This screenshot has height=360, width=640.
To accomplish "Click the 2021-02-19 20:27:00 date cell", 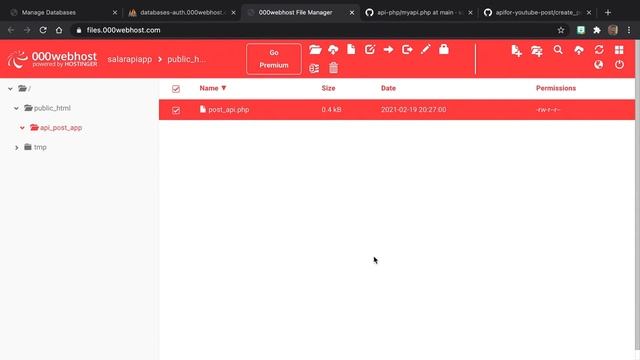I will (x=413, y=110).
